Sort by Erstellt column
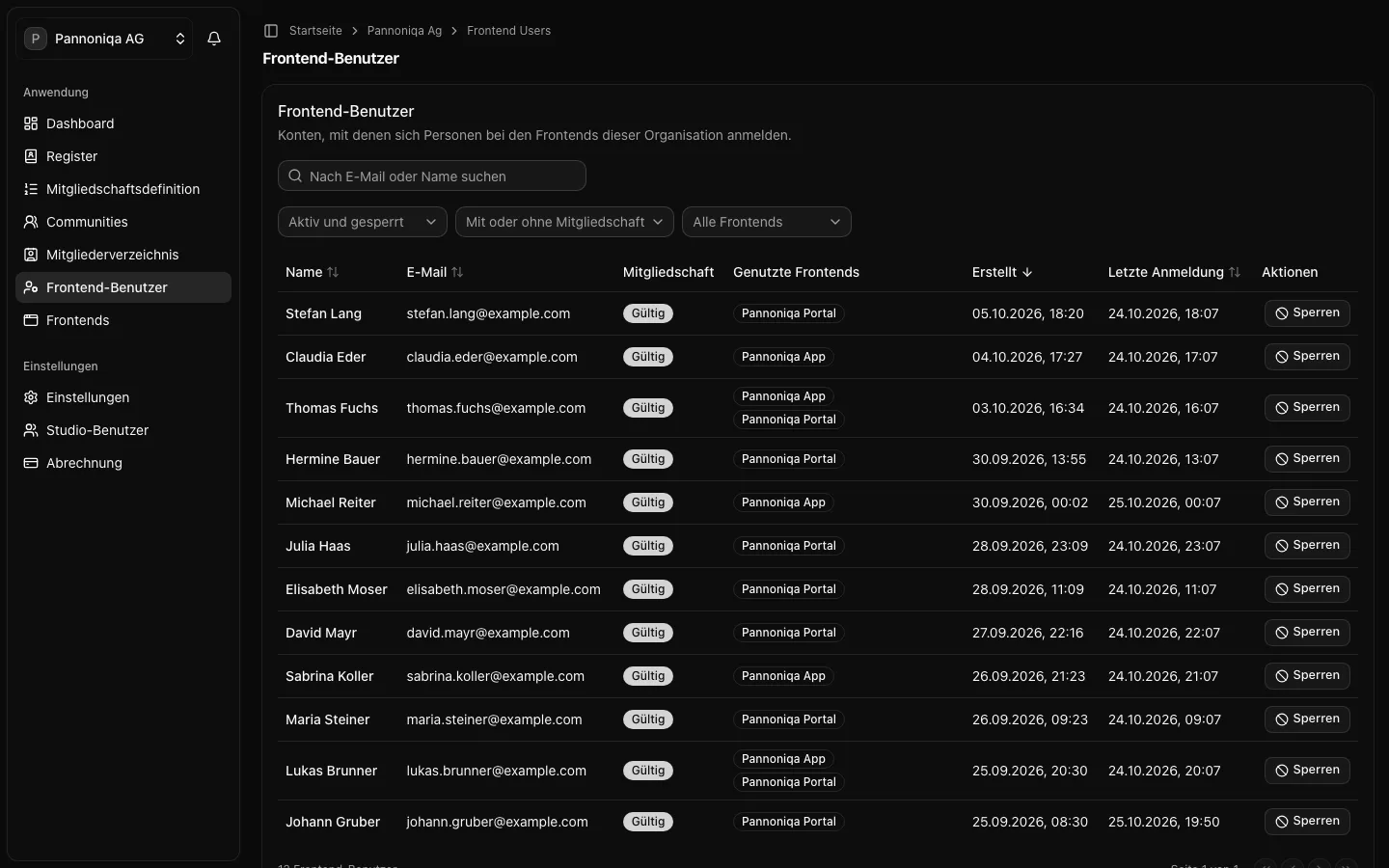 coord(1002,272)
